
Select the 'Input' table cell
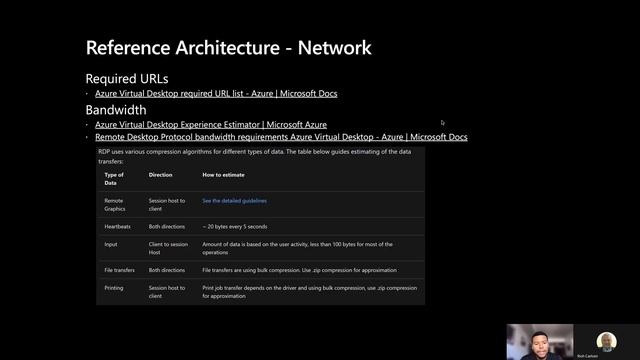coord(111,244)
